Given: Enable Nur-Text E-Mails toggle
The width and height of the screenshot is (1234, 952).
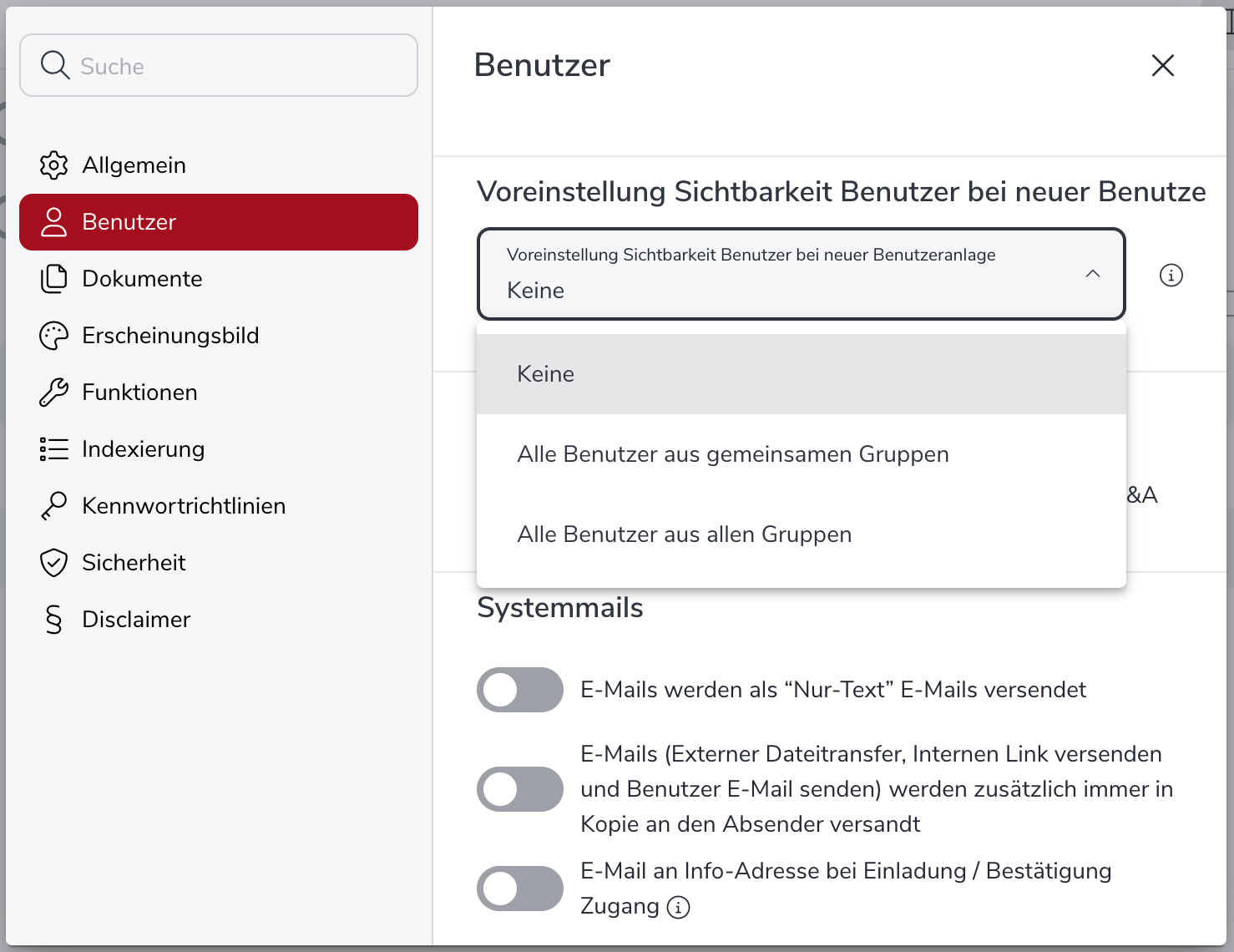Looking at the screenshot, I should pyautogui.click(x=519, y=690).
